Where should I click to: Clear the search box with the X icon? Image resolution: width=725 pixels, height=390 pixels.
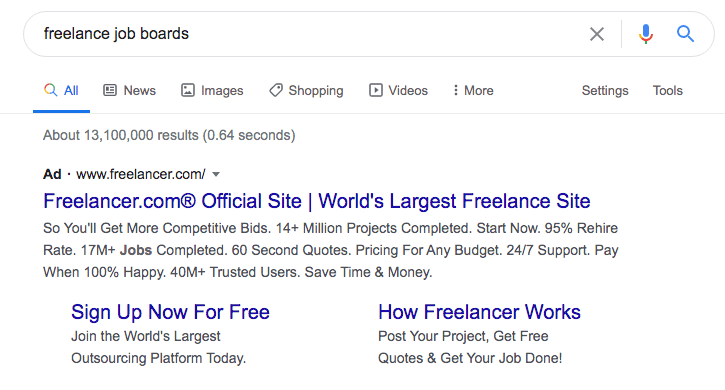coord(596,34)
